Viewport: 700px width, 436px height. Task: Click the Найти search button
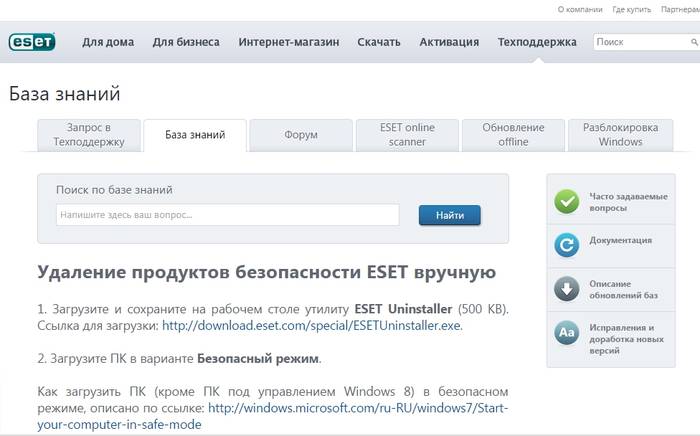click(x=450, y=215)
